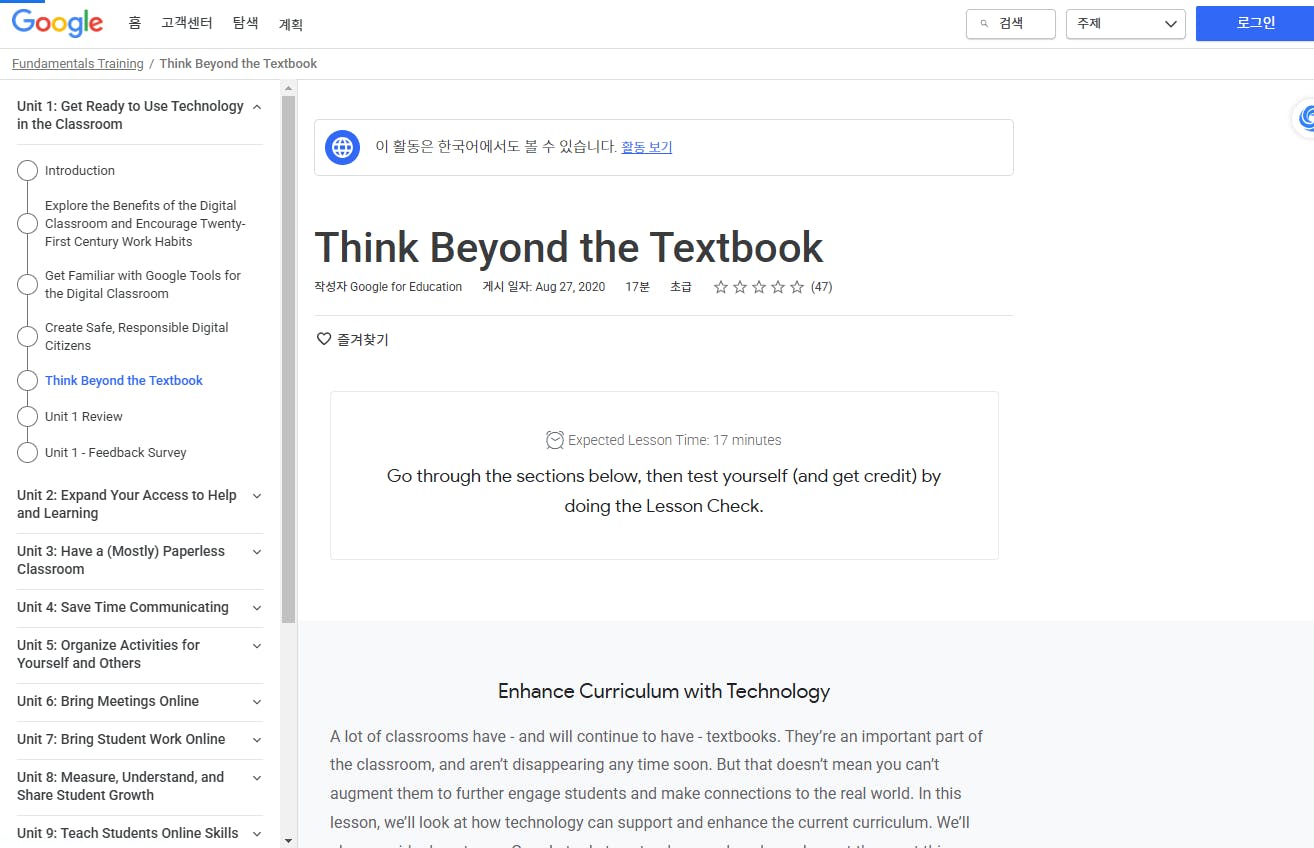Select the Introduction progress circle
Viewport: 1314px width, 848px height.
(28, 171)
